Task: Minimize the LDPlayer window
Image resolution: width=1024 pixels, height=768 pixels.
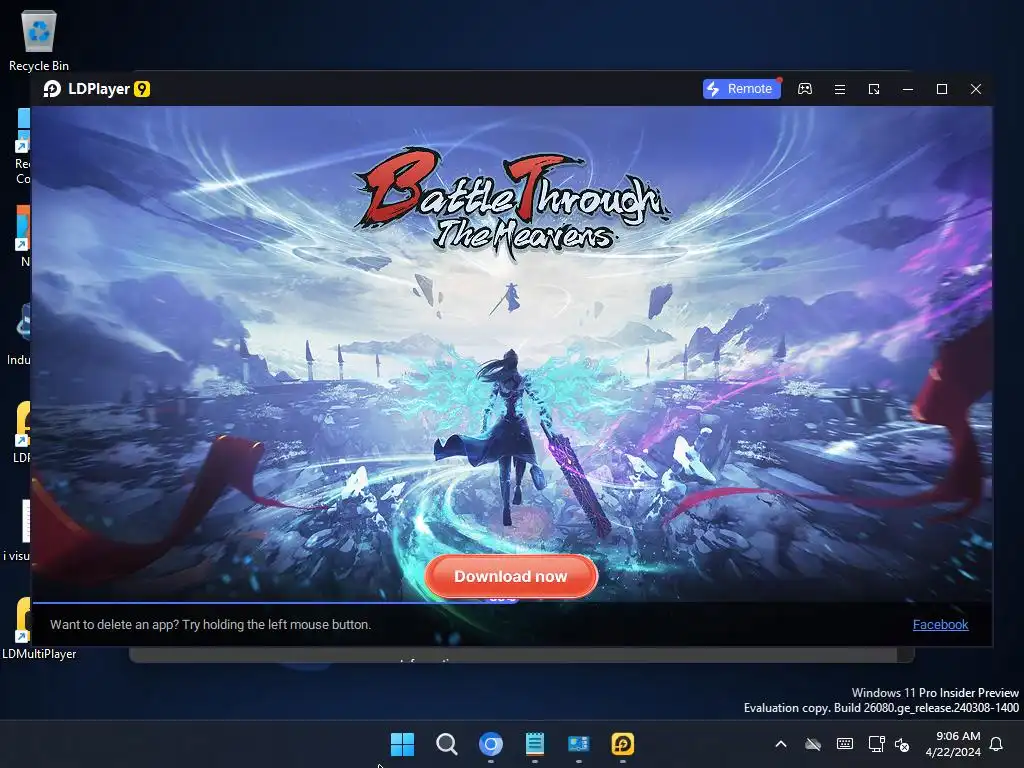Action: [x=908, y=89]
